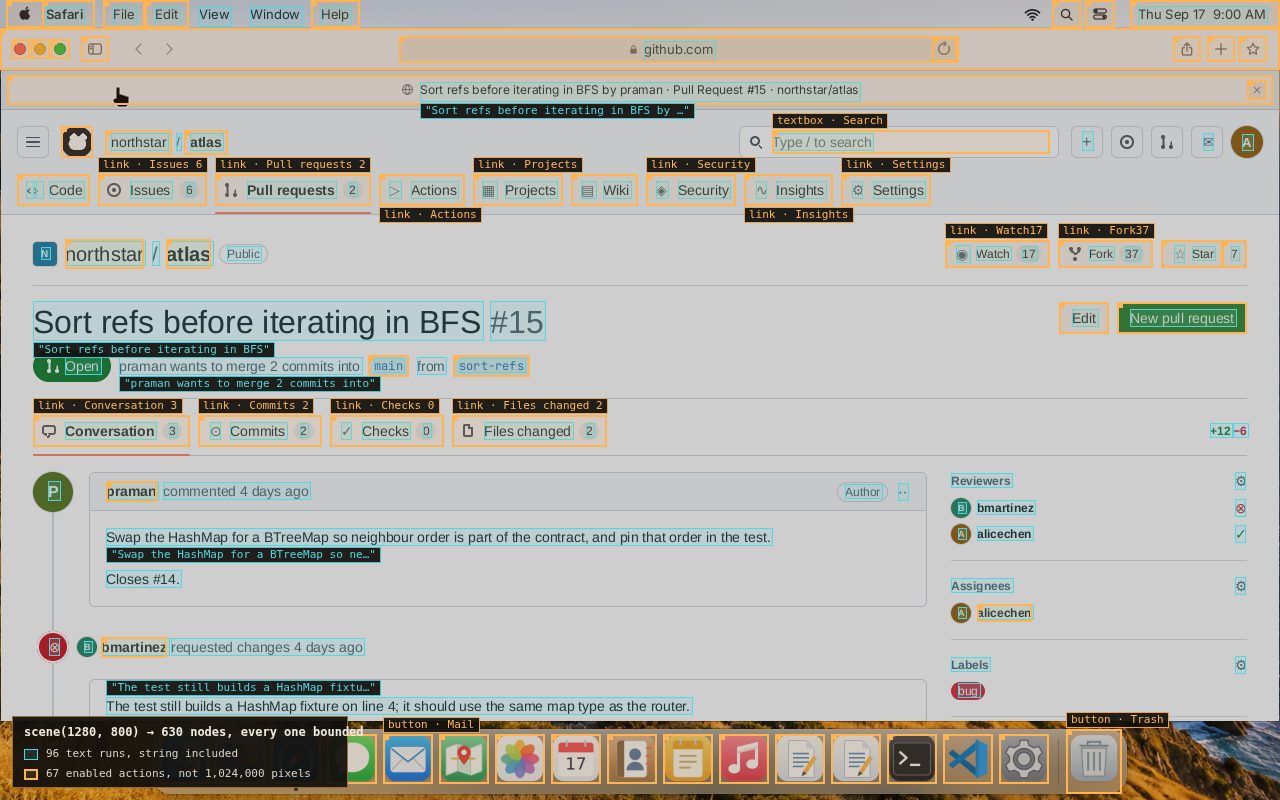Open the Labels gear menu
The height and width of the screenshot is (800, 1280).
tap(1240, 665)
